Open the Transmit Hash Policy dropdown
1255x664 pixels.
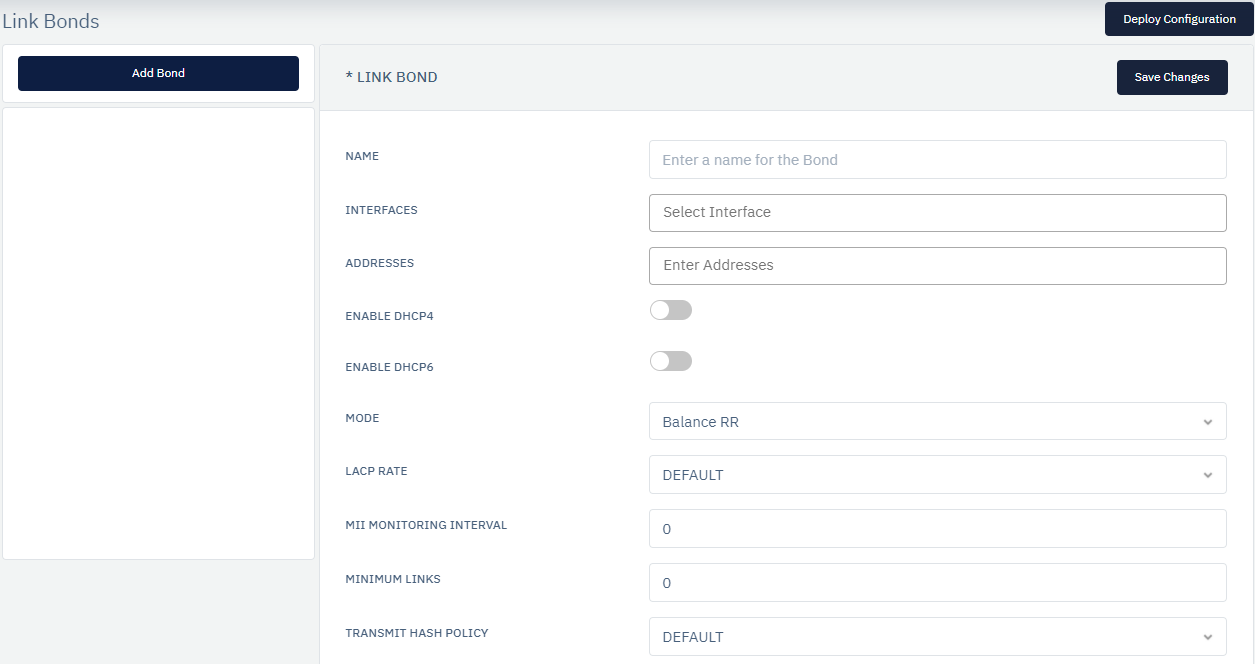click(937, 637)
